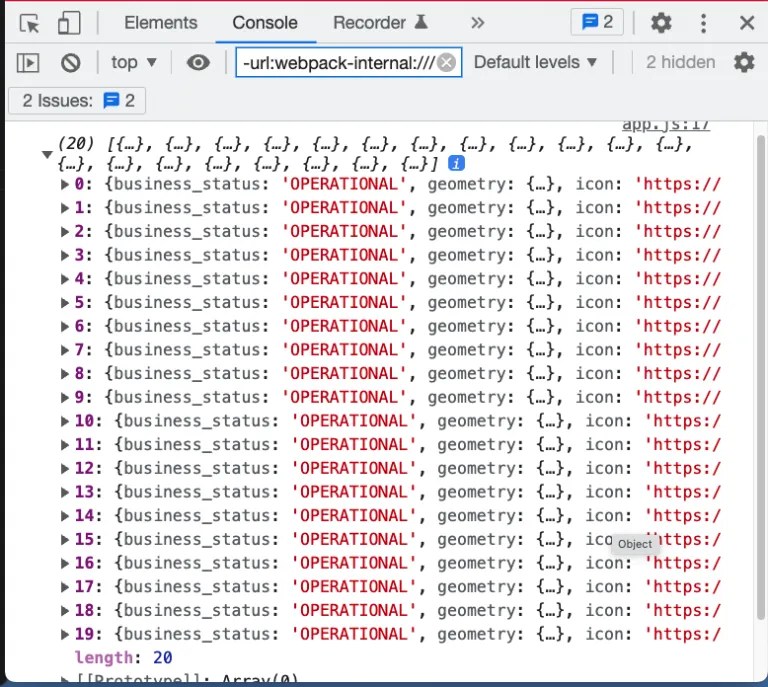This screenshot has width=768, height=687.
Task: Expand array item 19
Action: click(65, 634)
